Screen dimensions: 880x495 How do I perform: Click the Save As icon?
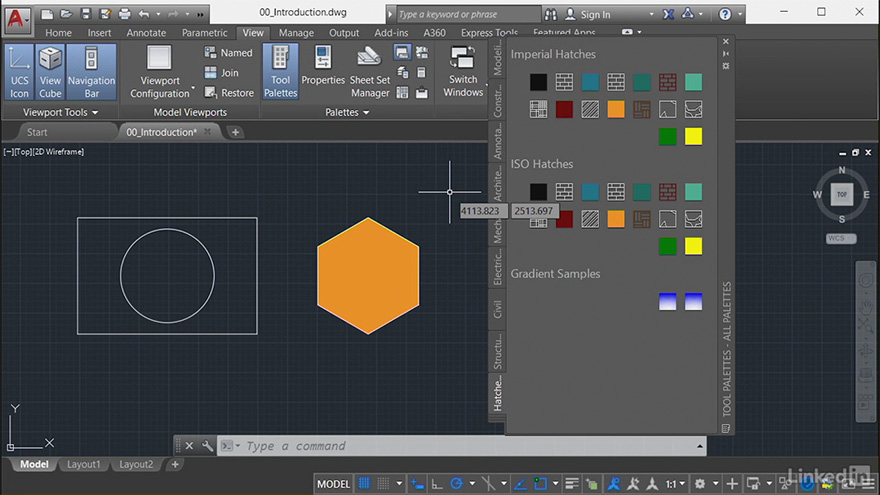[104, 14]
